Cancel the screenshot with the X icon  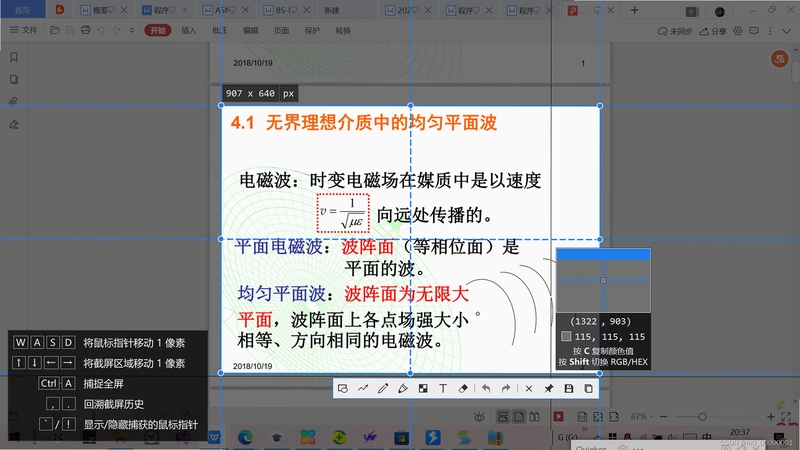point(529,389)
